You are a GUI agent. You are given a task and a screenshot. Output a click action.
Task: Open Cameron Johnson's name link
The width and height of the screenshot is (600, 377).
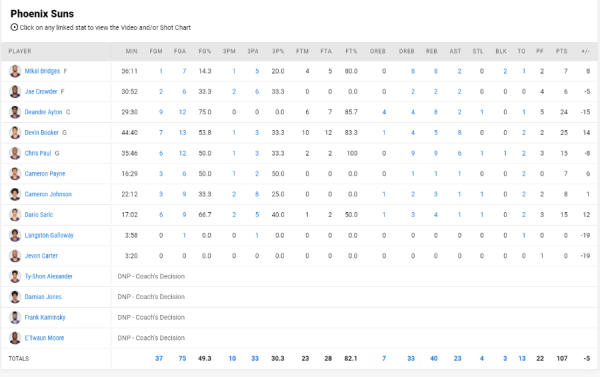pyautogui.click(x=48, y=194)
